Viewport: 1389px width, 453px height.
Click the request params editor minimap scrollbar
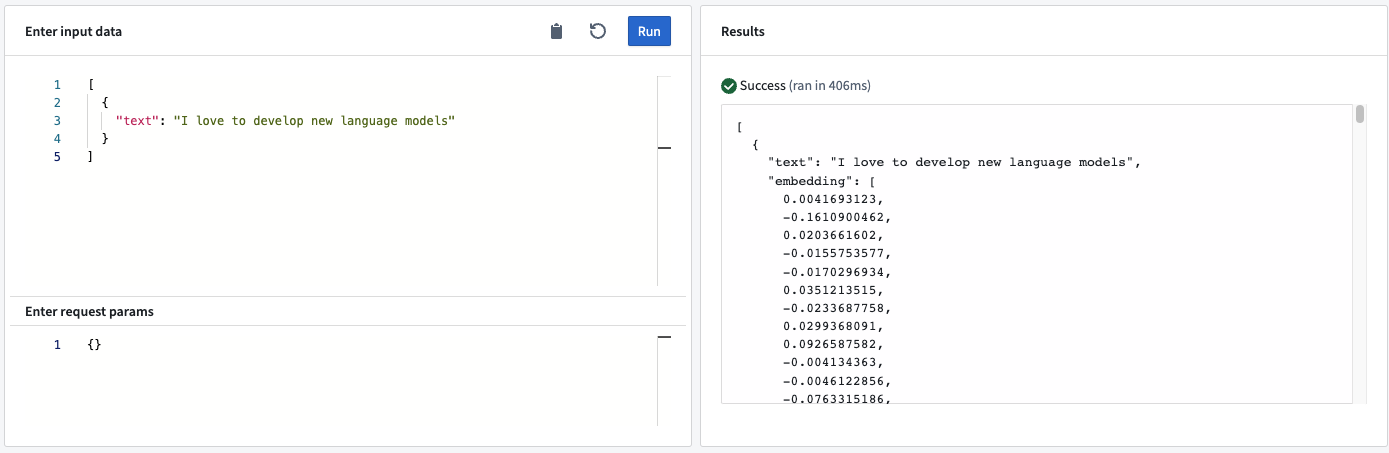664,380
